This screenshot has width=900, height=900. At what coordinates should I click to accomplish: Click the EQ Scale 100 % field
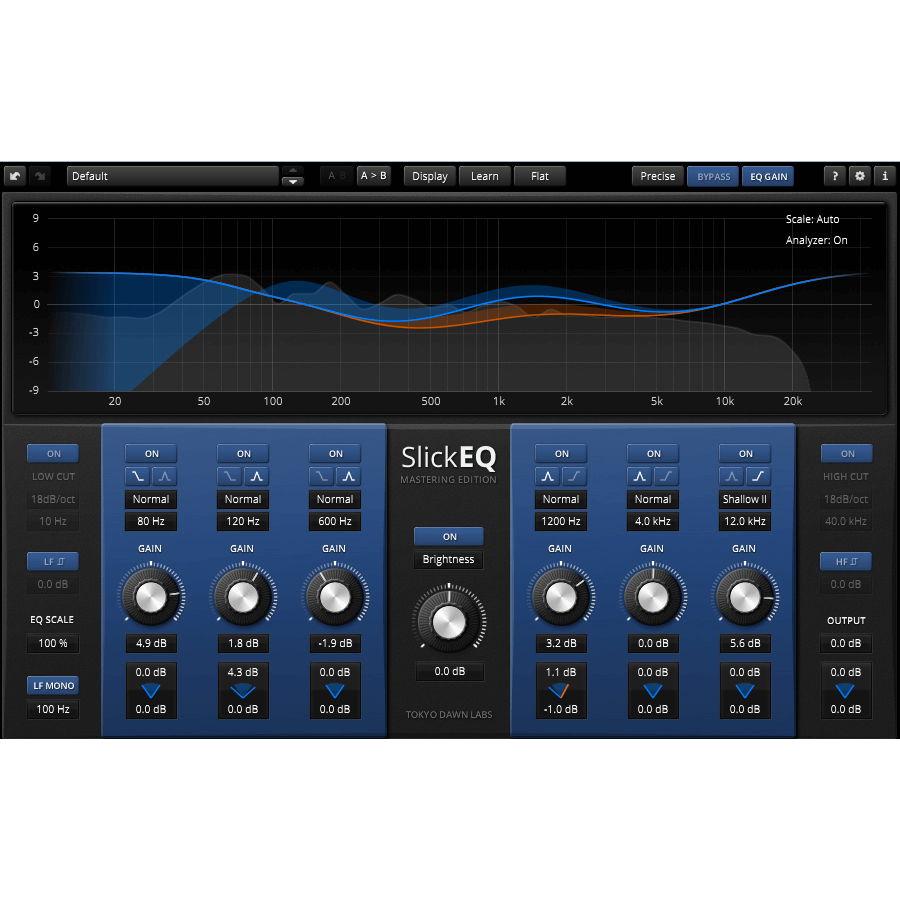pos(53,643)
